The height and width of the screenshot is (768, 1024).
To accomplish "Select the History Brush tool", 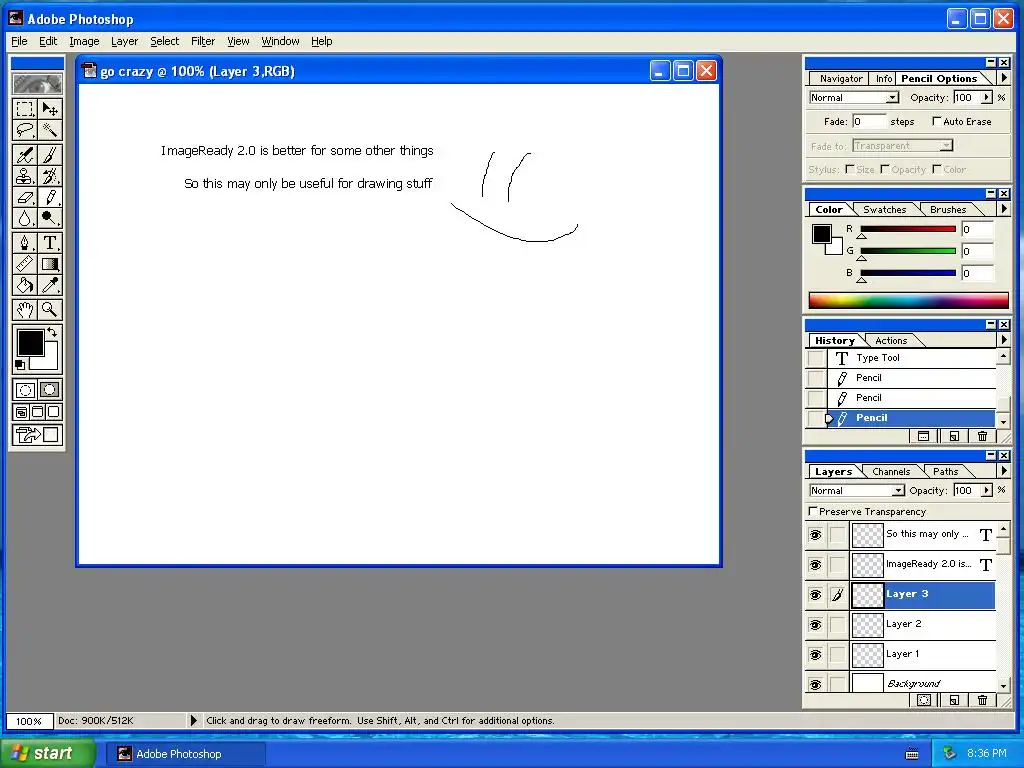I will pyautogui.click(x=50, y=176).
